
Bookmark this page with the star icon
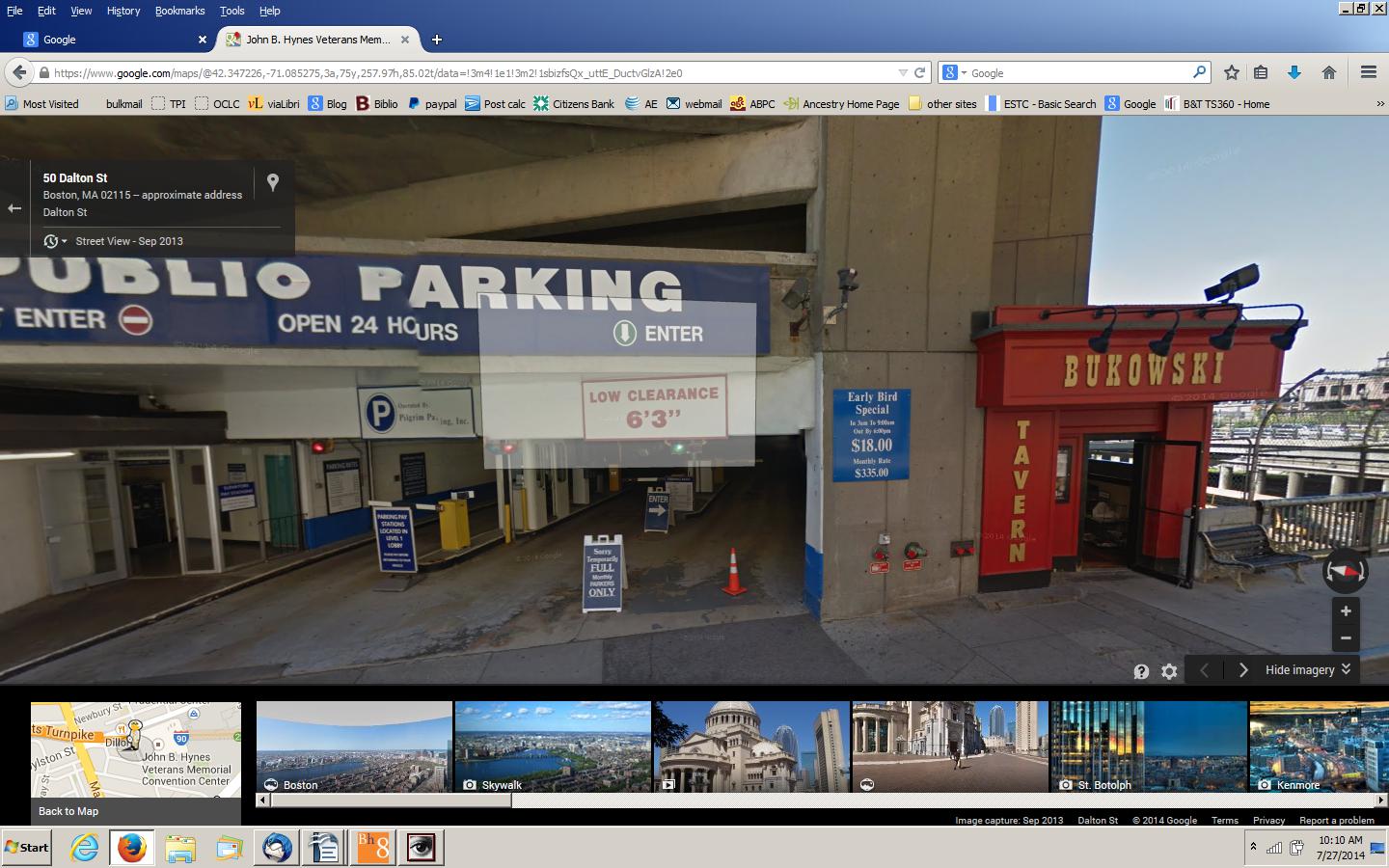click(1231, 72)
